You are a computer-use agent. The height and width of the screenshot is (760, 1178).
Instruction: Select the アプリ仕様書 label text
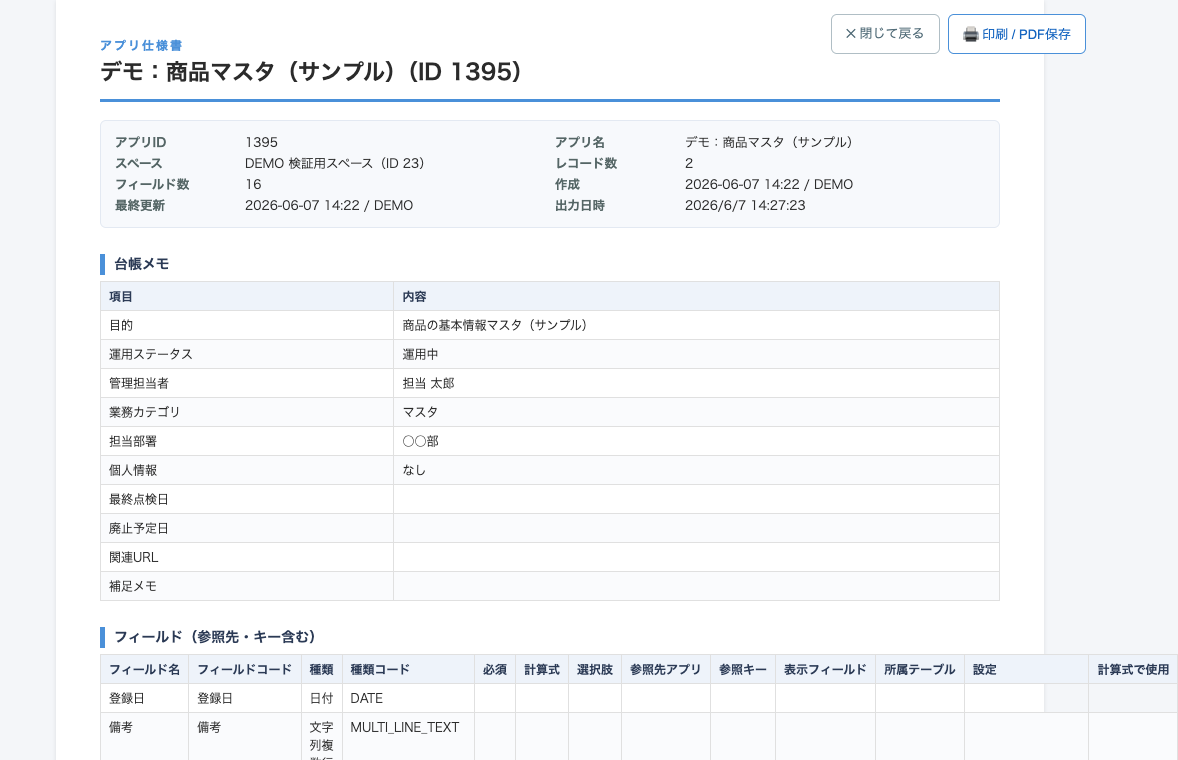[141, 46]
